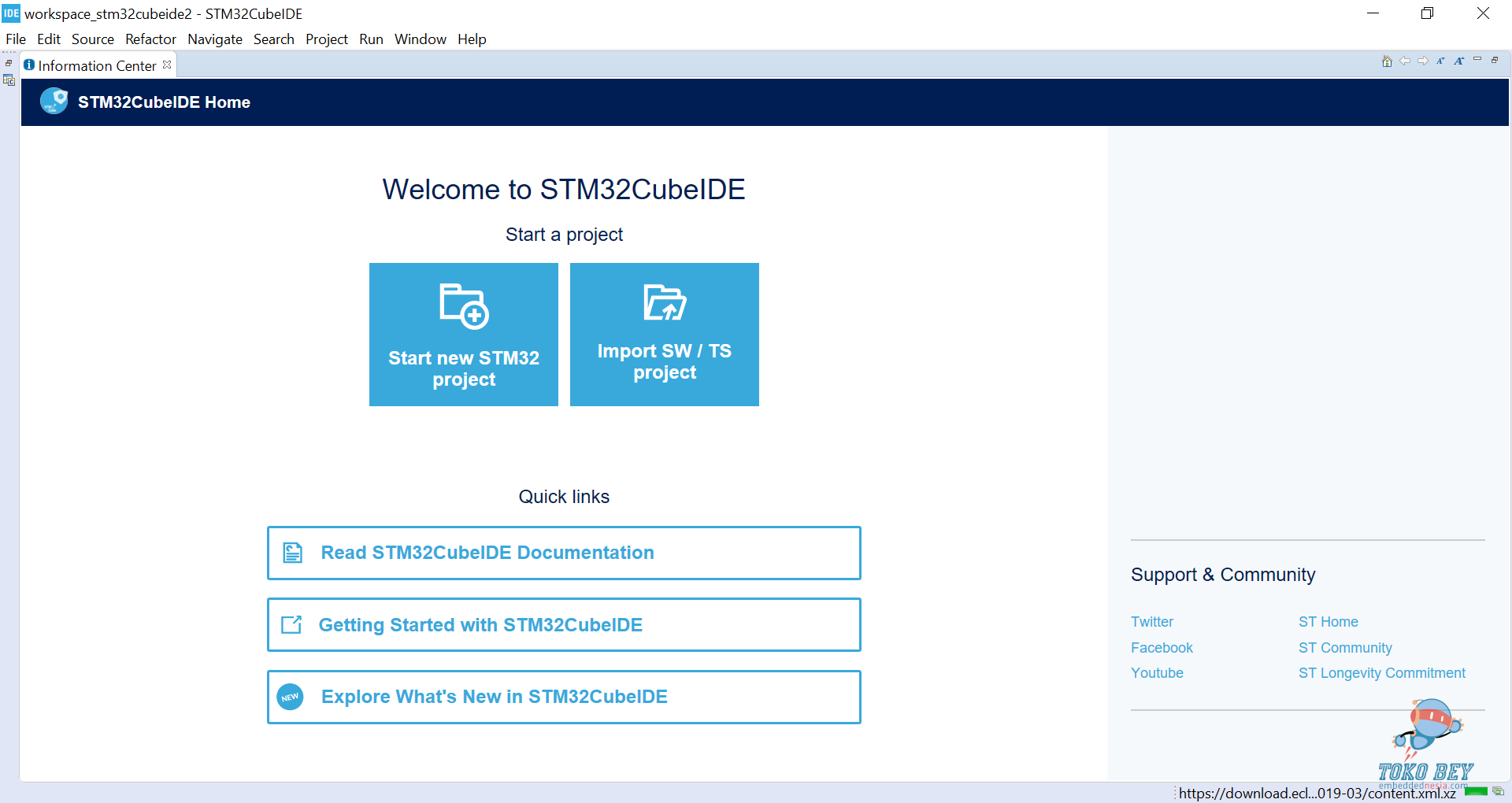Click the green download progress bar

pyautogui.click(x=1476, y=791)
